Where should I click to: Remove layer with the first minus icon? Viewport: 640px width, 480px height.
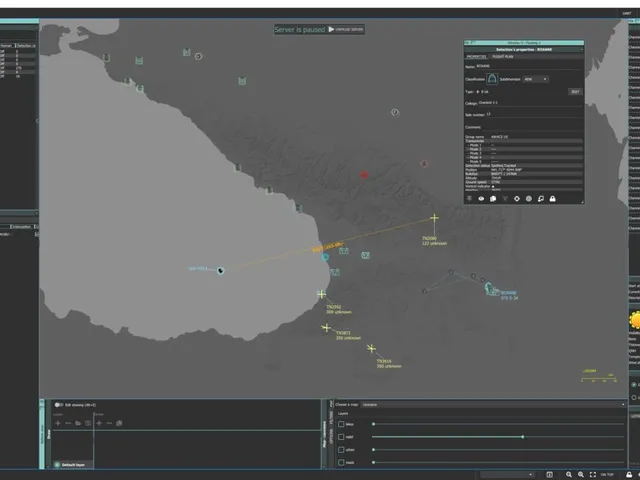coord(68,423)
